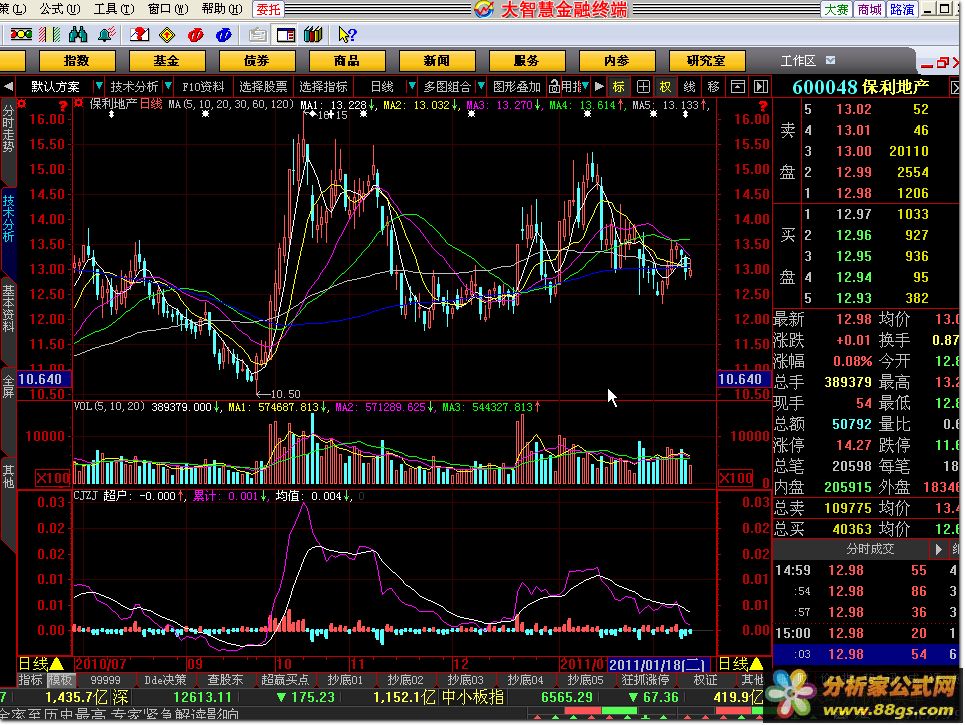Toggle the 移 move button
The width and height of the screenshot is (965, 725).
713,86
